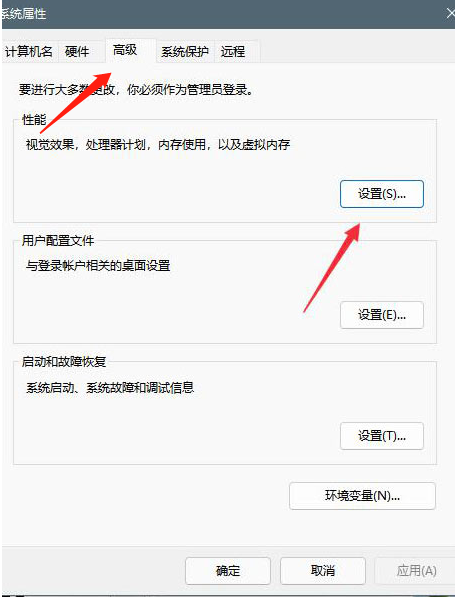Click the 用户配置文件 group heading
This screenshot has height=597, width=457.
point(58,241)
